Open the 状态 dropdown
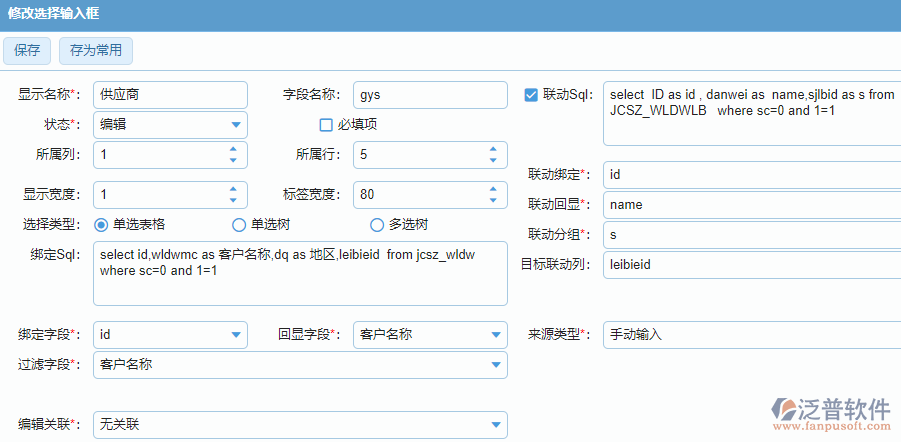This screenshot has width=901, height=442. click(x=235, y=125)
